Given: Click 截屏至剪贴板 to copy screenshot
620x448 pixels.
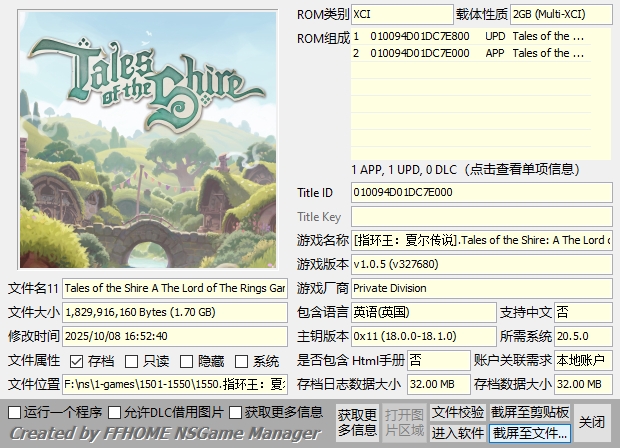Looking at the screenshot, I should coord(530,412).
